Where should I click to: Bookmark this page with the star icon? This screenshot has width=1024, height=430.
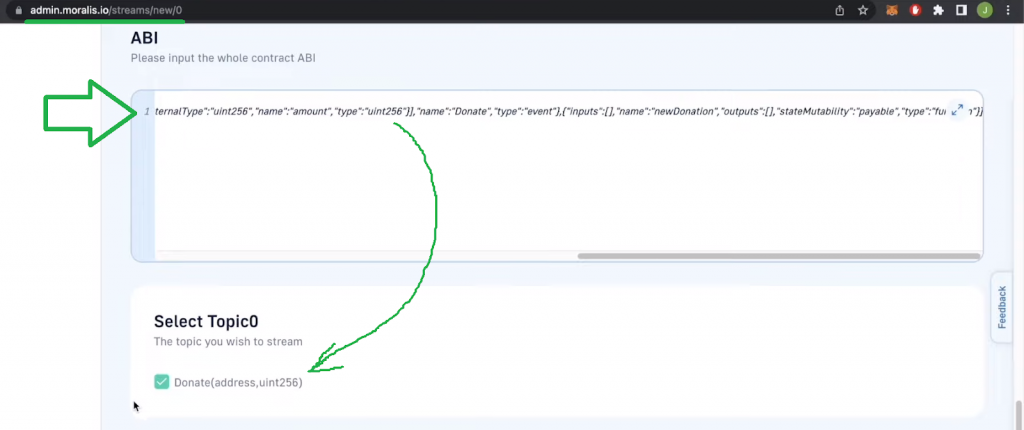click(863, 10)
